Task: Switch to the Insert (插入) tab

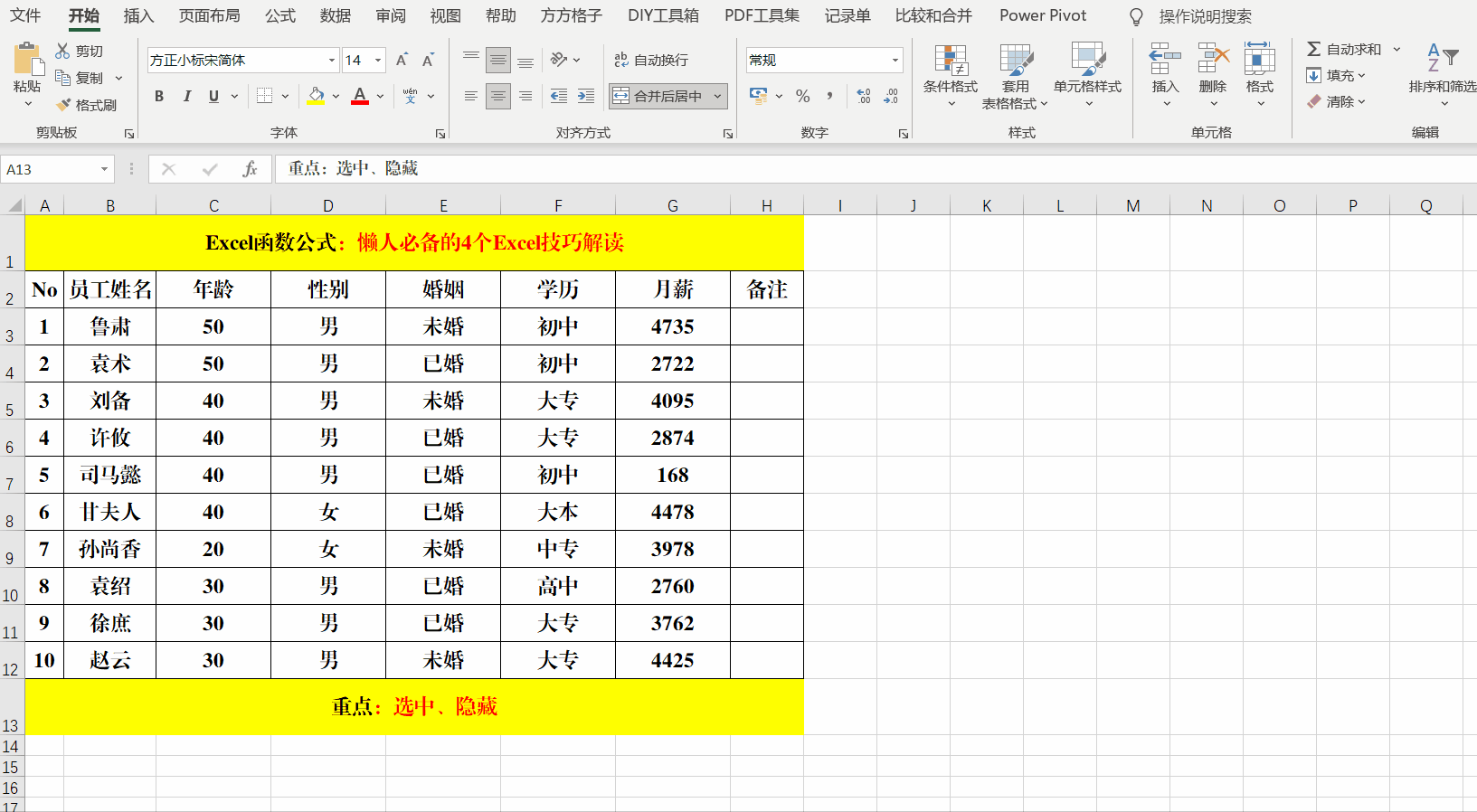Action: point(138,15)
